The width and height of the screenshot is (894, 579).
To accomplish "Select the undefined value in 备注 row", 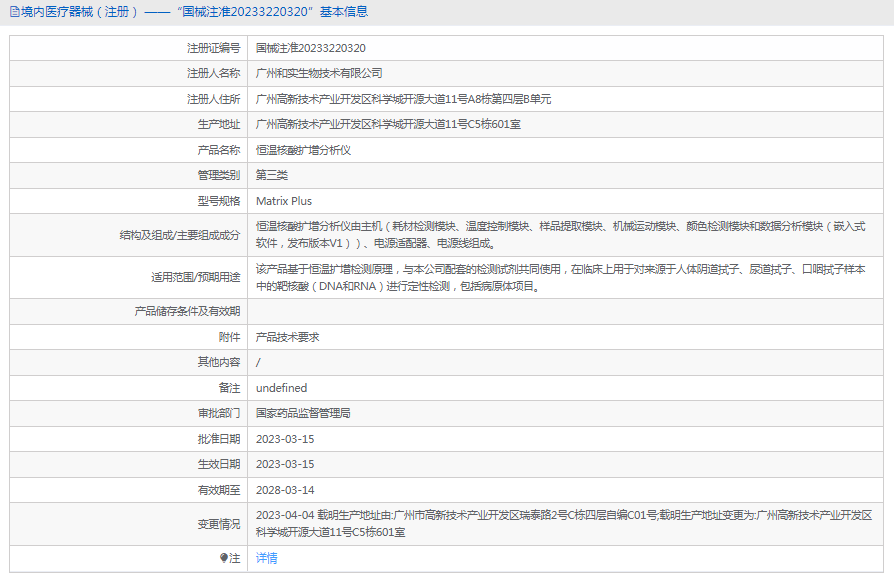I will tap(282, 388).
